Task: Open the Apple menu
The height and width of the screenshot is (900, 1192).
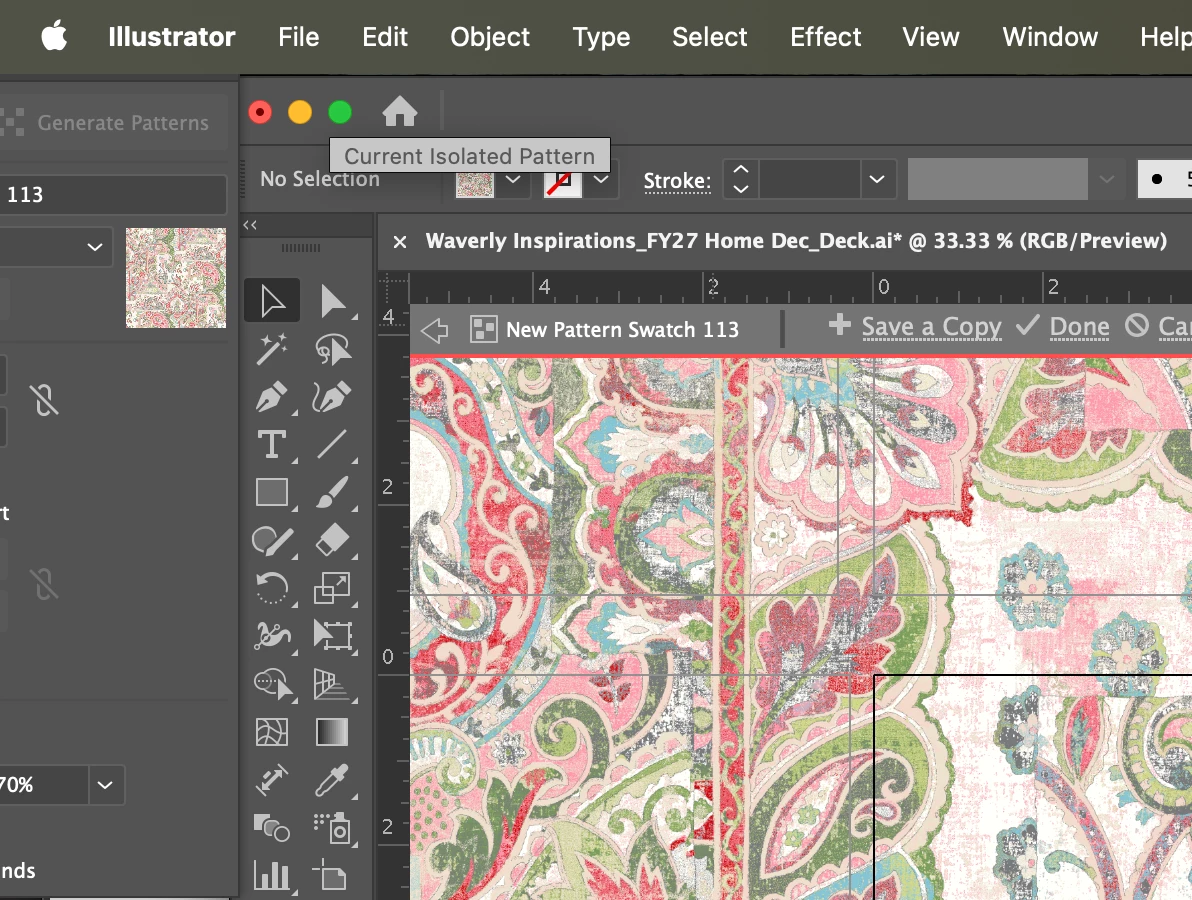Action: pyautogui.click(x=54, y=36)
